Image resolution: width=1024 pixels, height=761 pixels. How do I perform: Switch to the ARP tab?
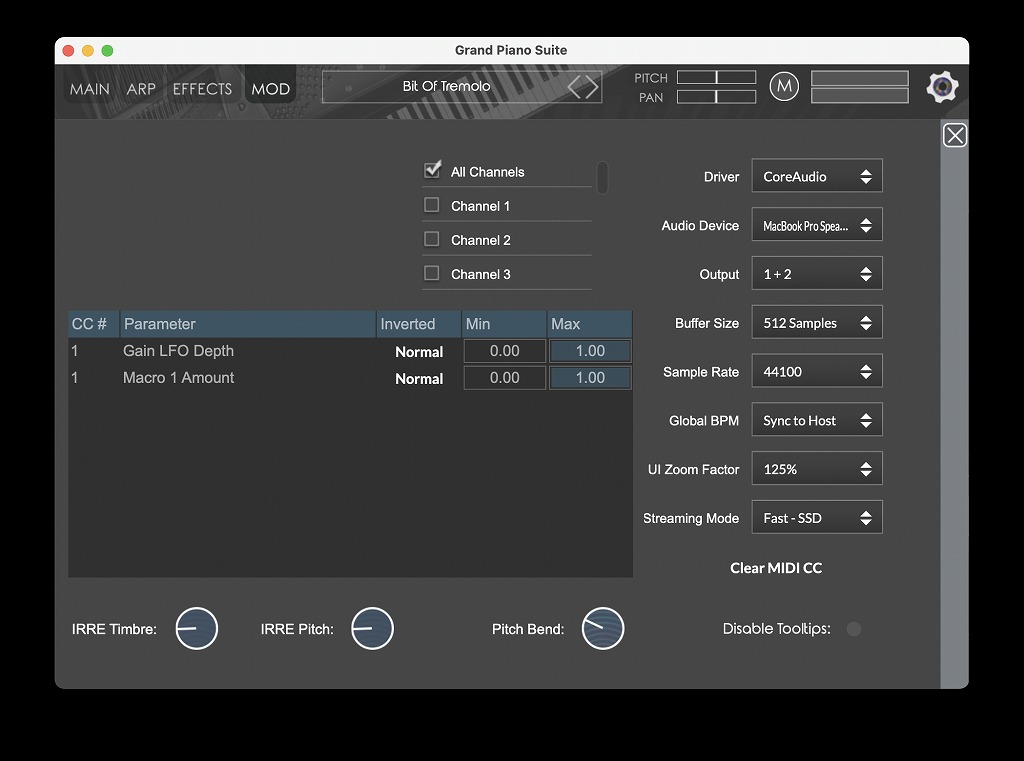[141, 89]
